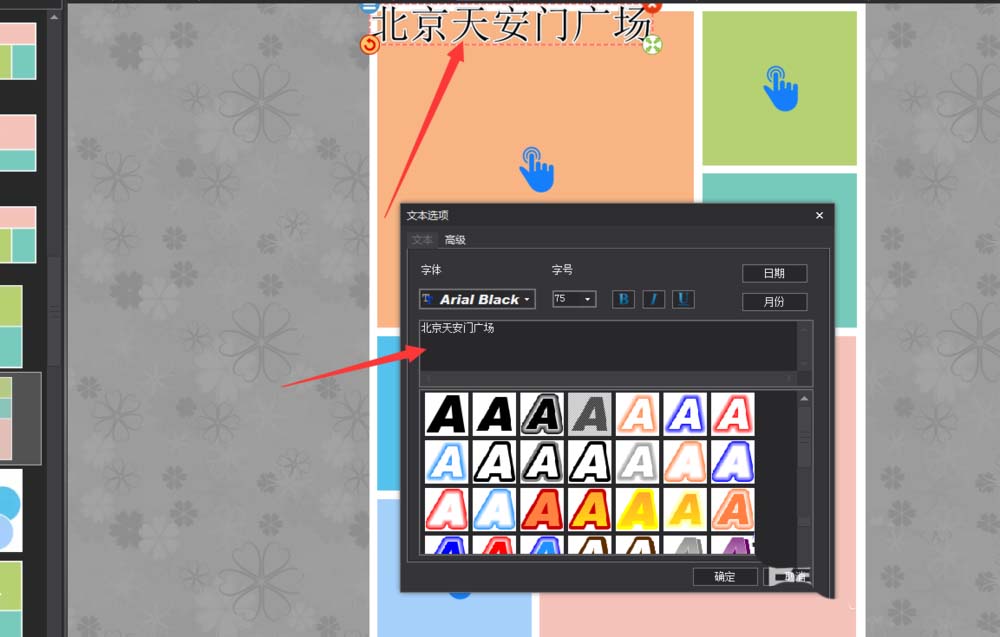Viewport: 1000px width, 637px height.
Task: Switch to the 文本 tab
Action: [x=422, y=240]
